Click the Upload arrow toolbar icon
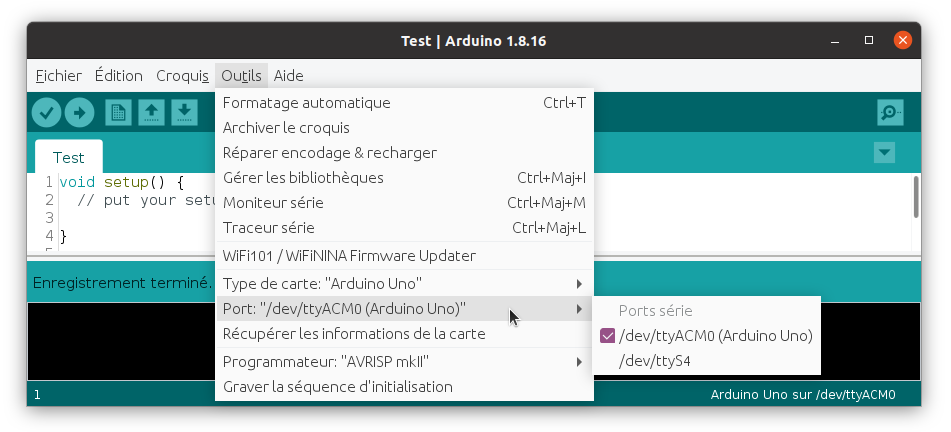 pyautogui.click(x=79, y=113)
